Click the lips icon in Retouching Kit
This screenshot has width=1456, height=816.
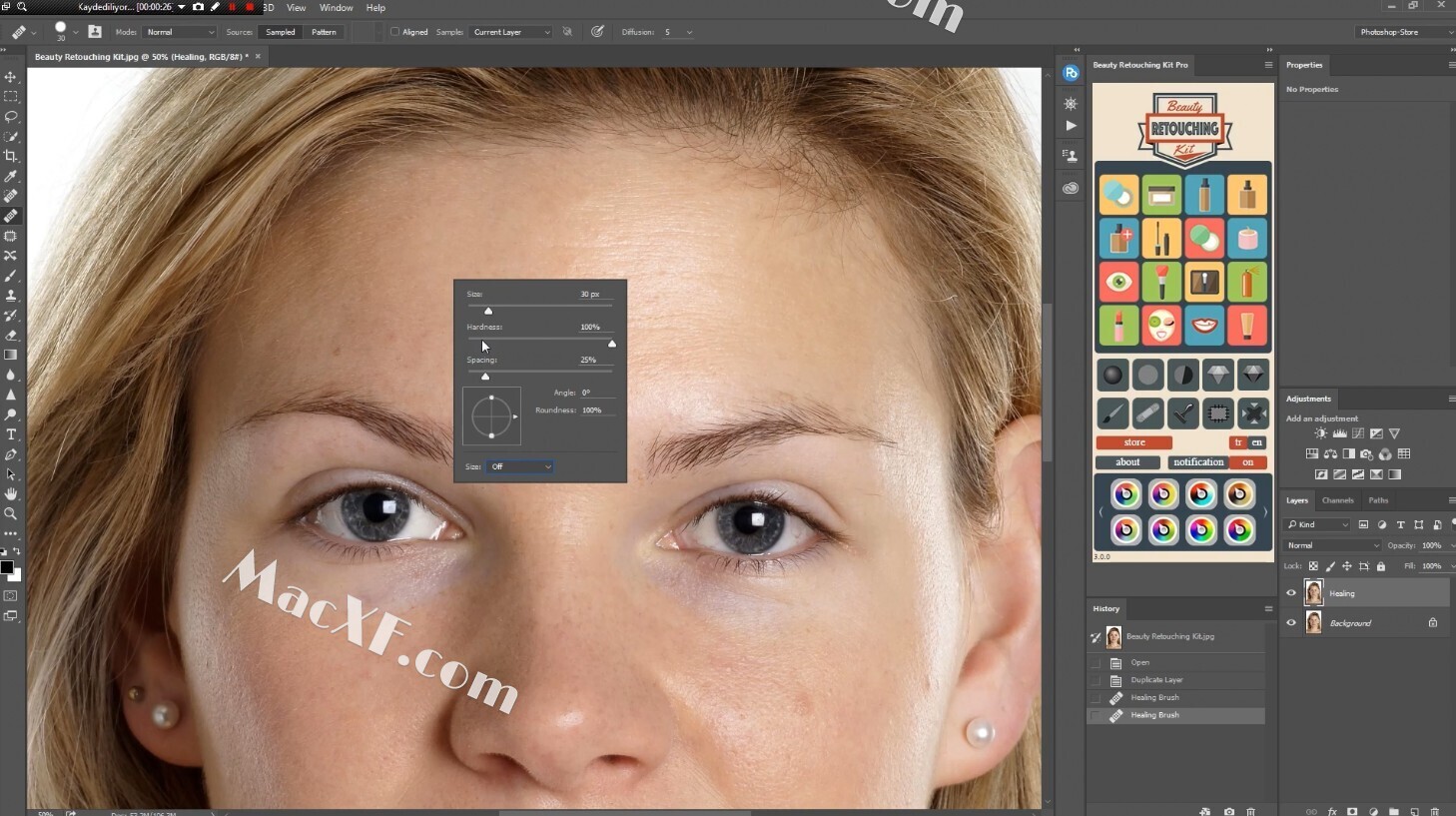pyautogui.click(x=1204, y=326)
